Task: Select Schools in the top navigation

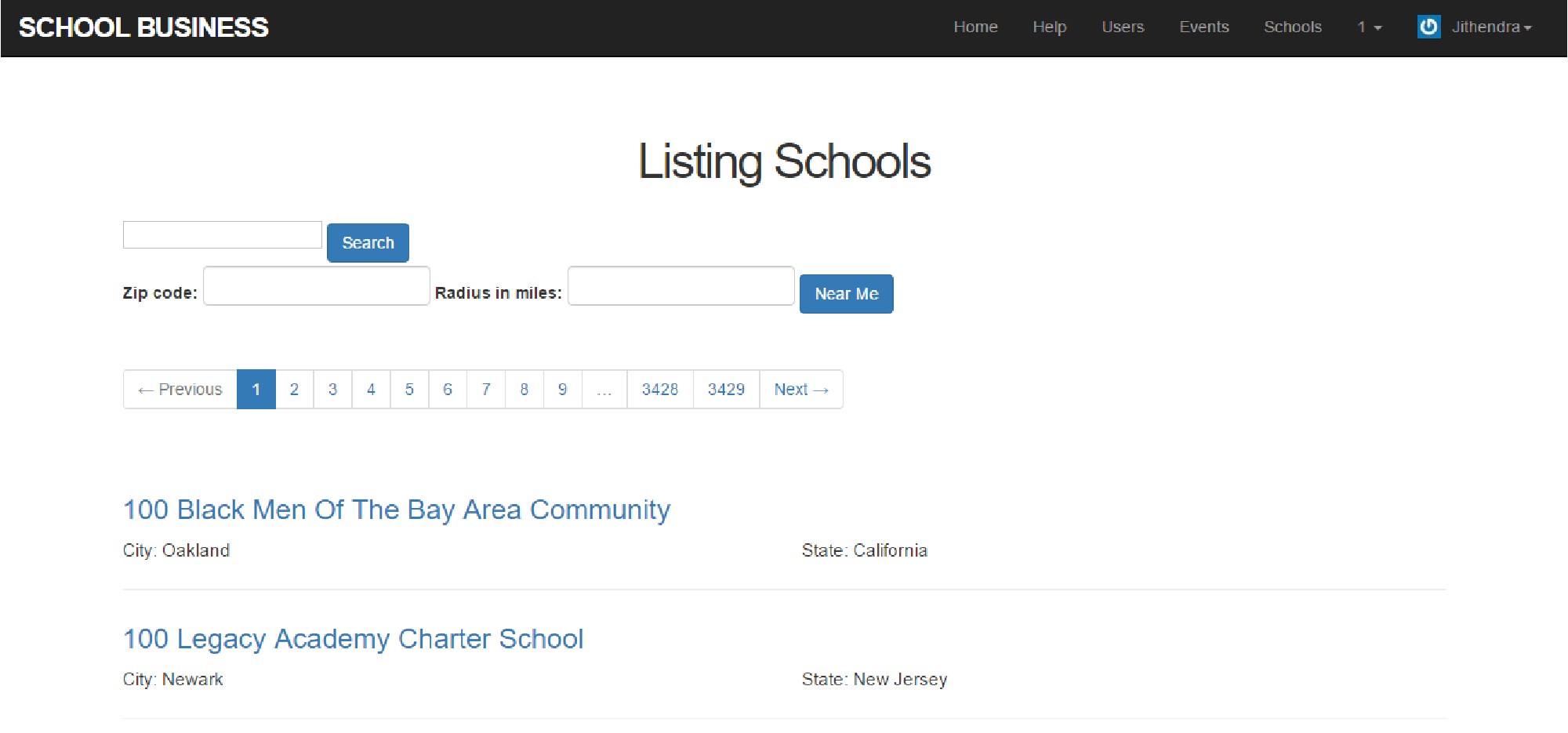Action: 1292,27
